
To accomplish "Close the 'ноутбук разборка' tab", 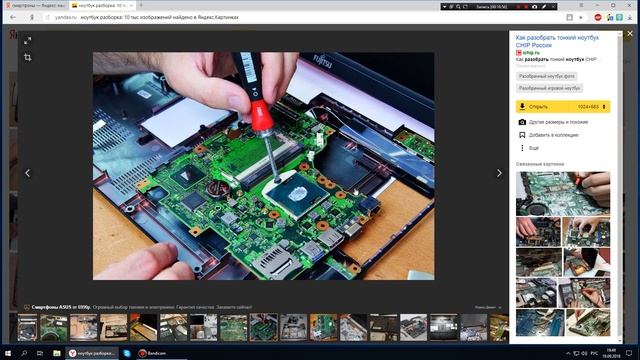I will click(x=131, y=6).
